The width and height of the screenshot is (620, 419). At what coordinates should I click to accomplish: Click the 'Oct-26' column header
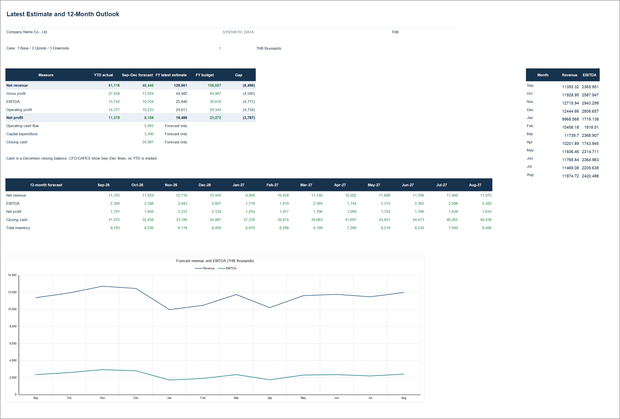click(x=137, y=185)
